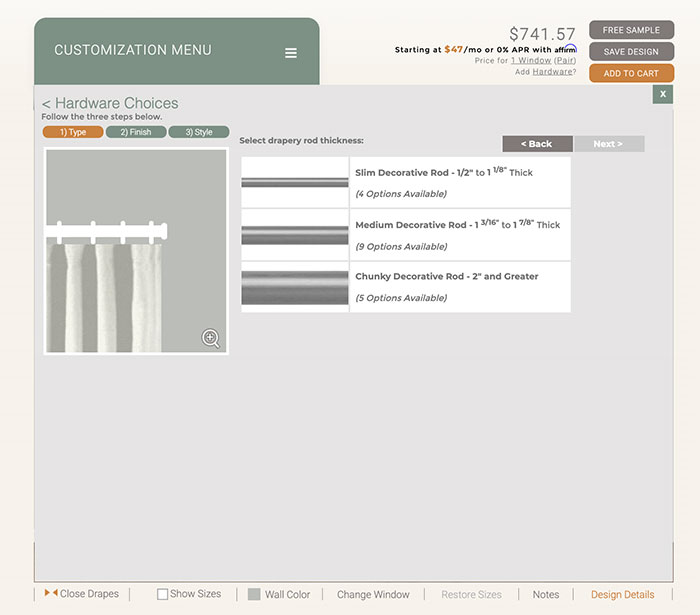Screen dimensions: 700x615
Task: Switch to the 1) Type step tab
Action: [73, 132]
